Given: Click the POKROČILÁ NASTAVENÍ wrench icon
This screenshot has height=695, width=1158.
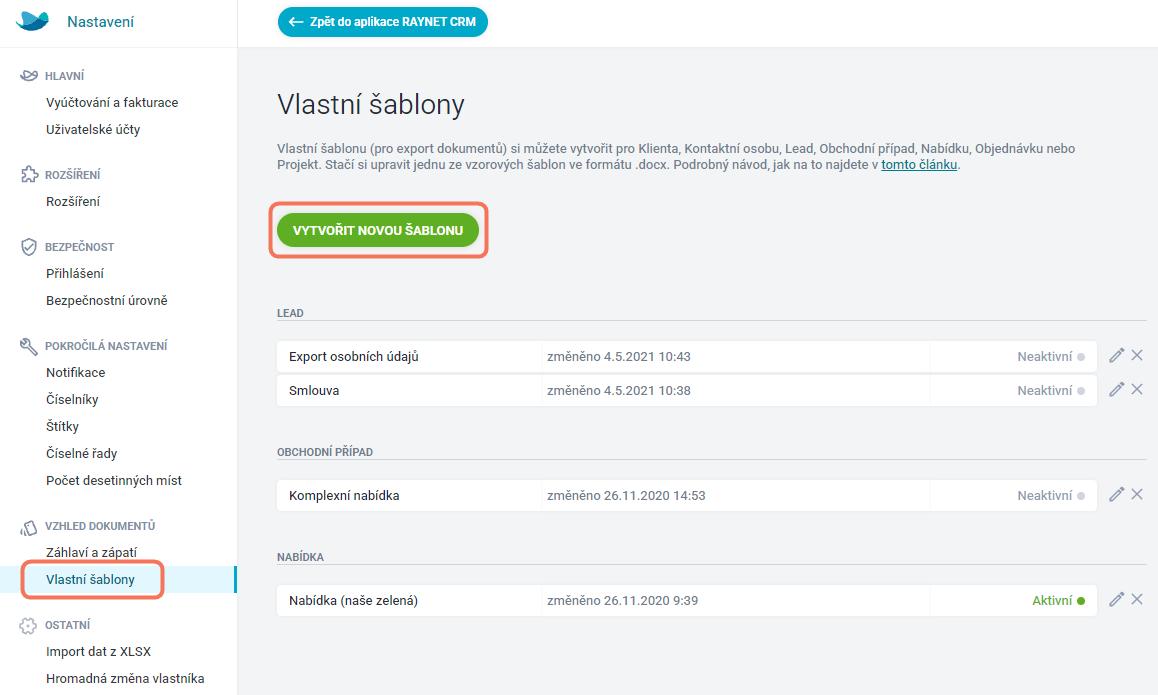Looking at the screenshot, I should 29,346.
